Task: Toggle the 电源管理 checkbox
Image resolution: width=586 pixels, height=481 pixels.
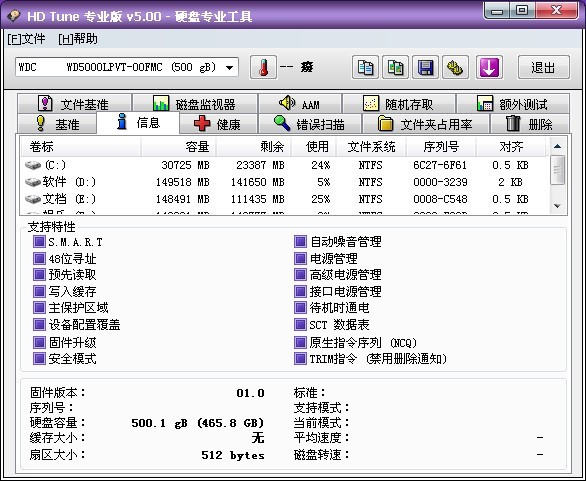Action: click(x=300, y=258)
